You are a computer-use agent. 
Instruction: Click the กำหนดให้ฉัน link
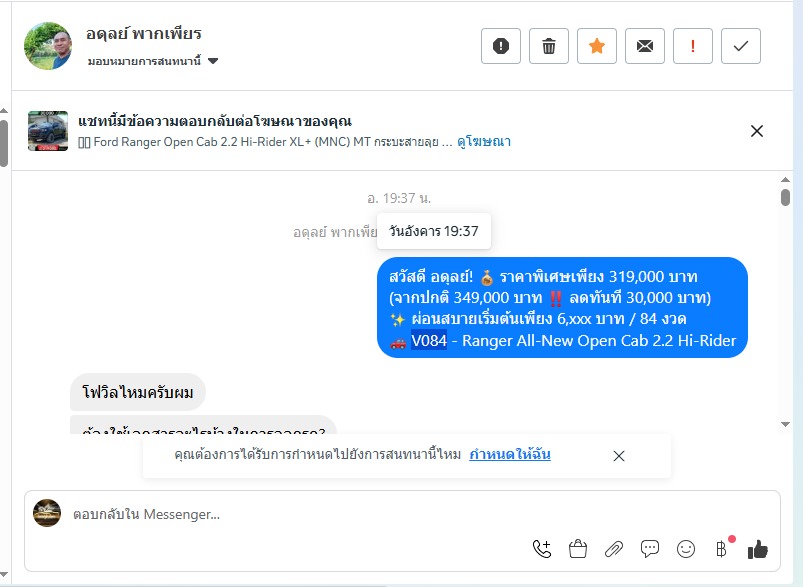(510, 454)
